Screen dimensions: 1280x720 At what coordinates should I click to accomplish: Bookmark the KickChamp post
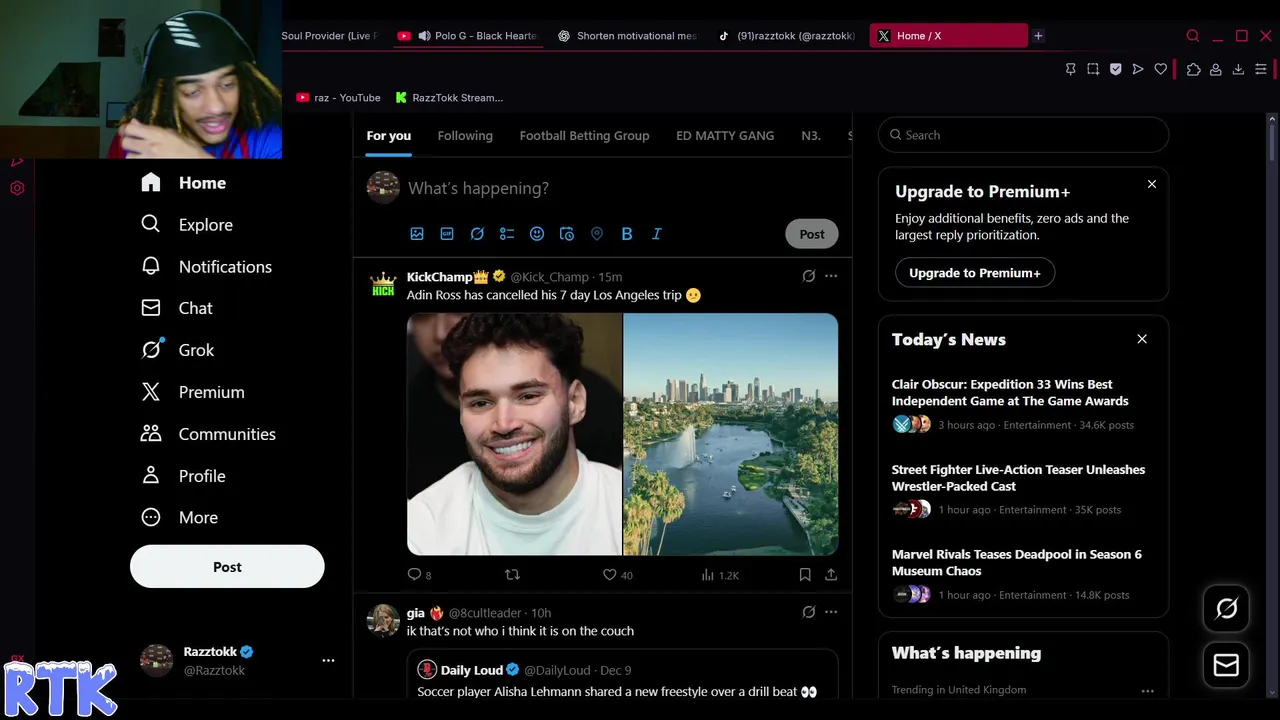tap(805, 574)
